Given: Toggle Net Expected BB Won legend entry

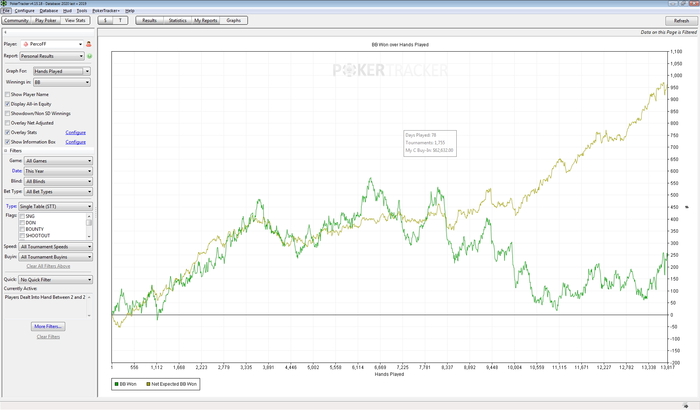Looking at the screenshot, I should coord(171,383).
